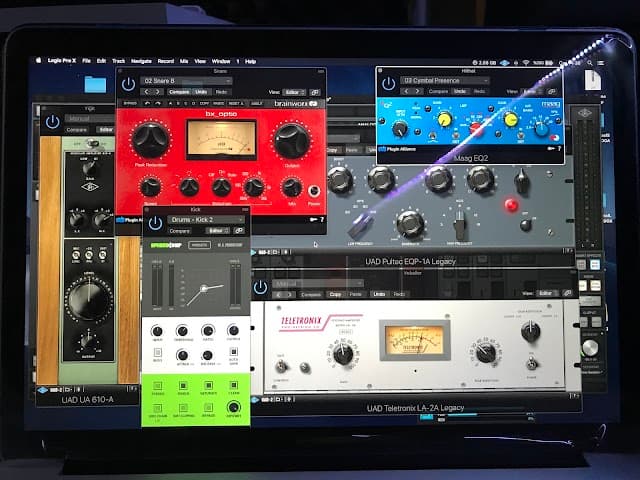Click link icon in Maag EQ2 window header
Viewport: 640px width, 480px height.
pos(551,91)
